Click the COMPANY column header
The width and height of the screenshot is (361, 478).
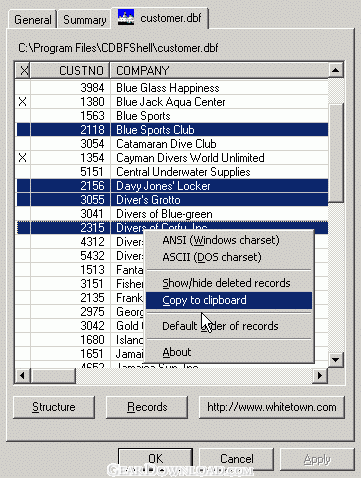click(219, 71)
